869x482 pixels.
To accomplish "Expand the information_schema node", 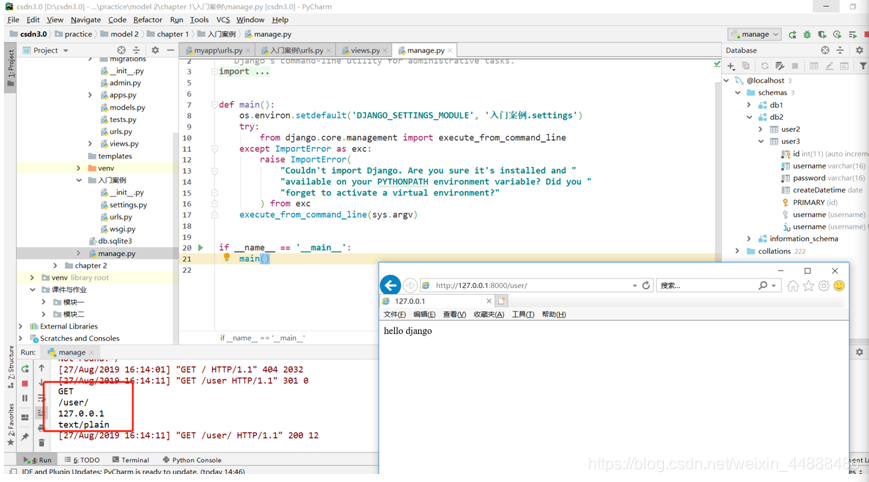I will point(749,239).
